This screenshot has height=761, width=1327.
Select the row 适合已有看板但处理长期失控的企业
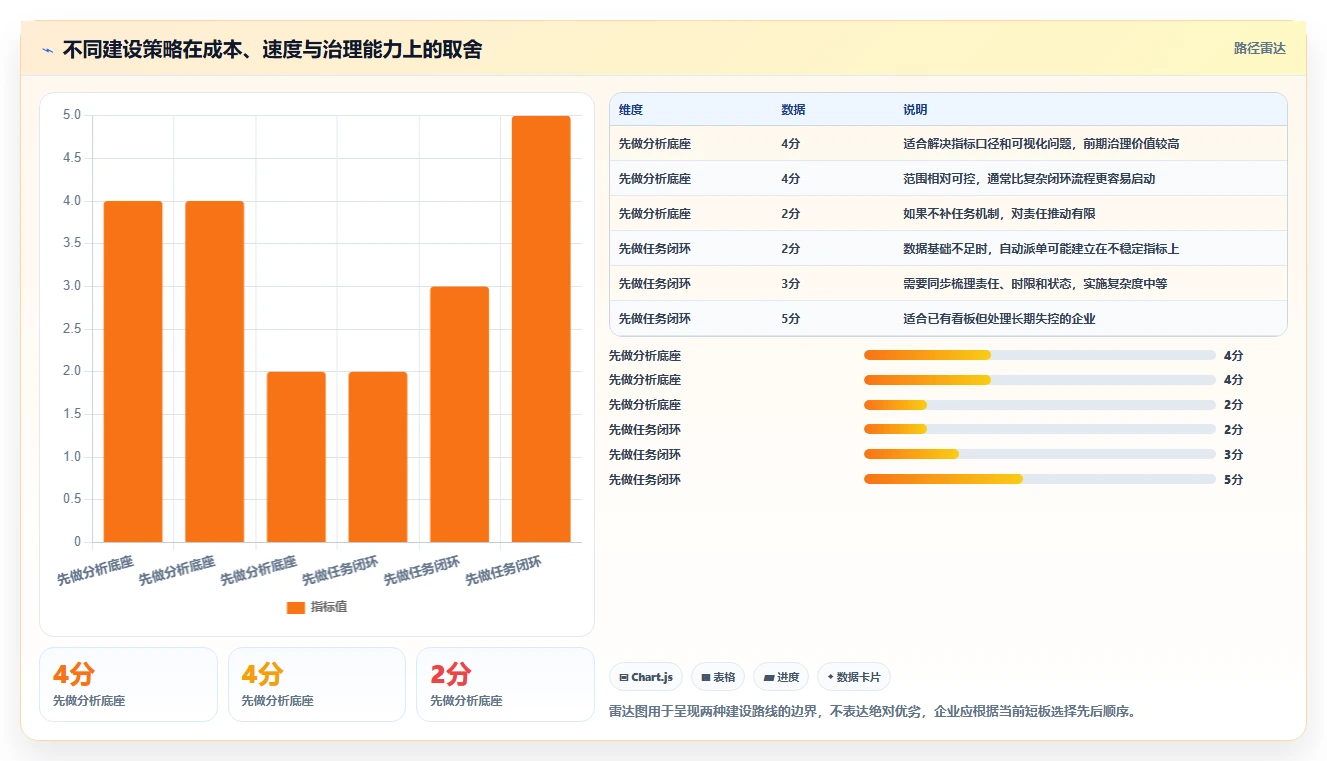coord(948,319)
